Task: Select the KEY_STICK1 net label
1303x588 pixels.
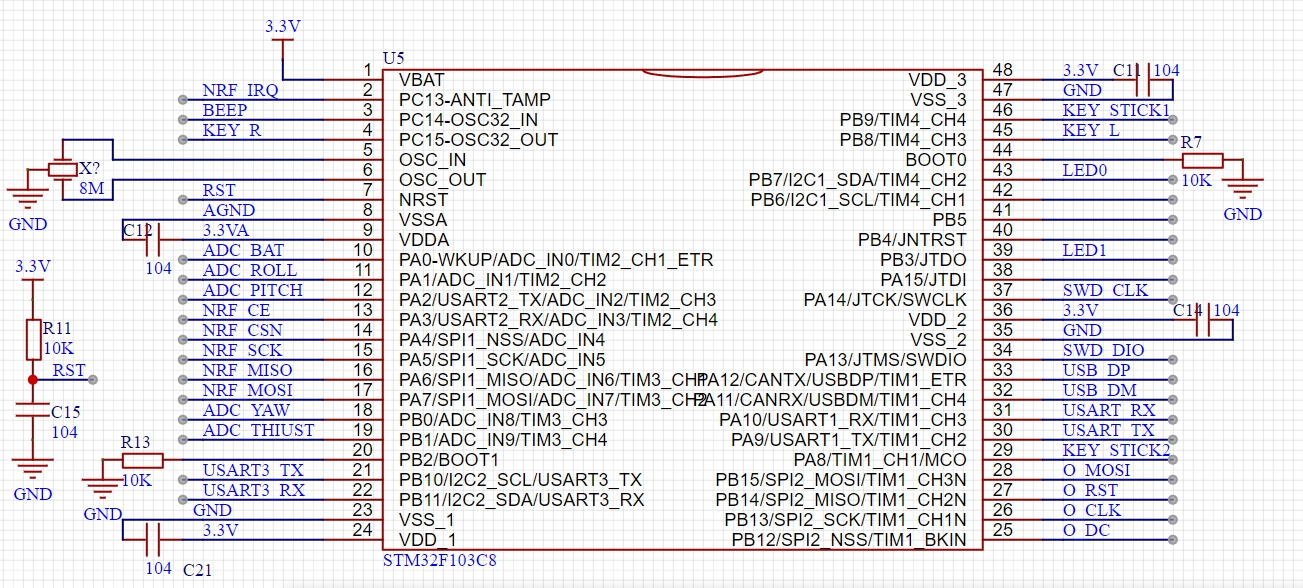Action: click(x=1116, y=110)
